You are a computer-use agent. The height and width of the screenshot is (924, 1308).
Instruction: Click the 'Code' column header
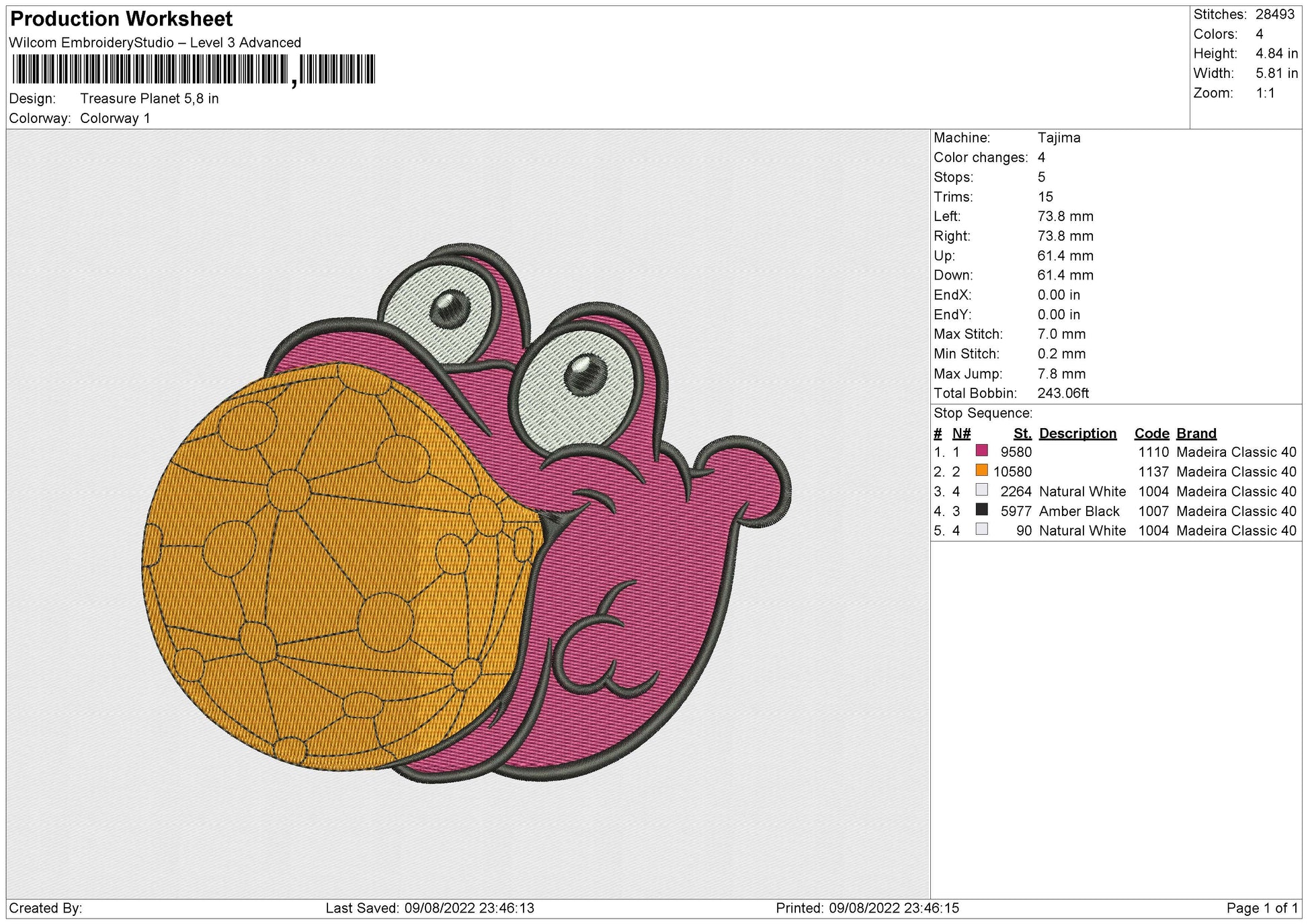pyautogui.click(x=1152, y=433)
